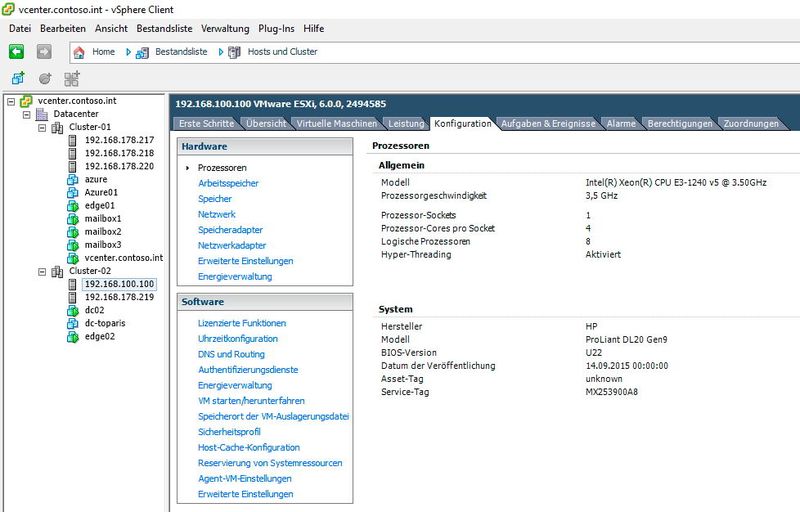Viewport: 800px width, 512px height.
Task: Open the DNS und Routing link
Action: 231,354
